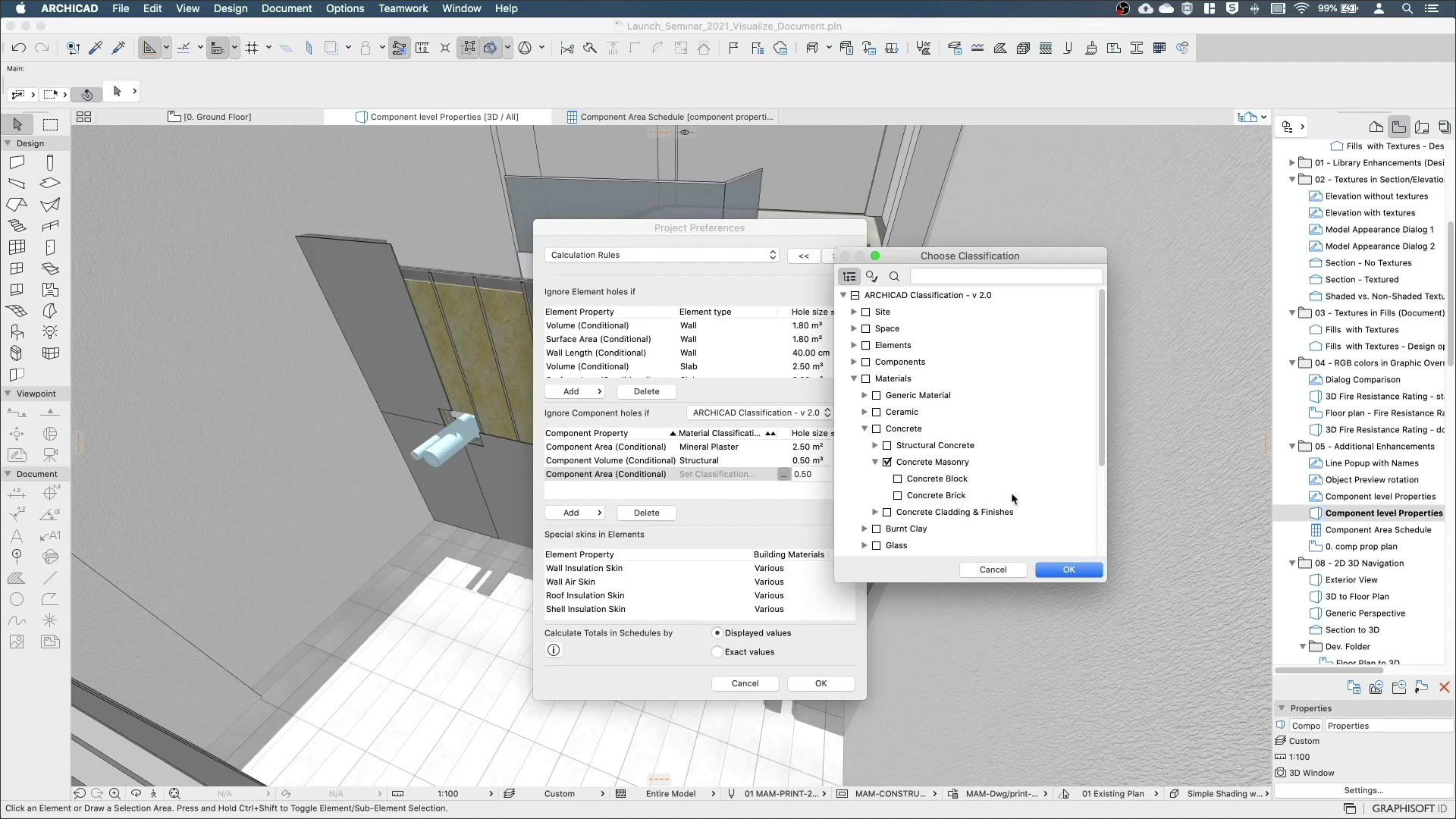
Task: Open Layout Book icon in Navigator header
Action: pos(1422,127)
